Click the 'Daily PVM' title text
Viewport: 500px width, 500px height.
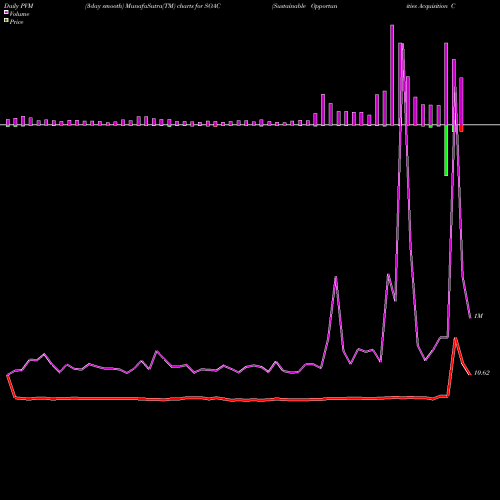[19, 6]
